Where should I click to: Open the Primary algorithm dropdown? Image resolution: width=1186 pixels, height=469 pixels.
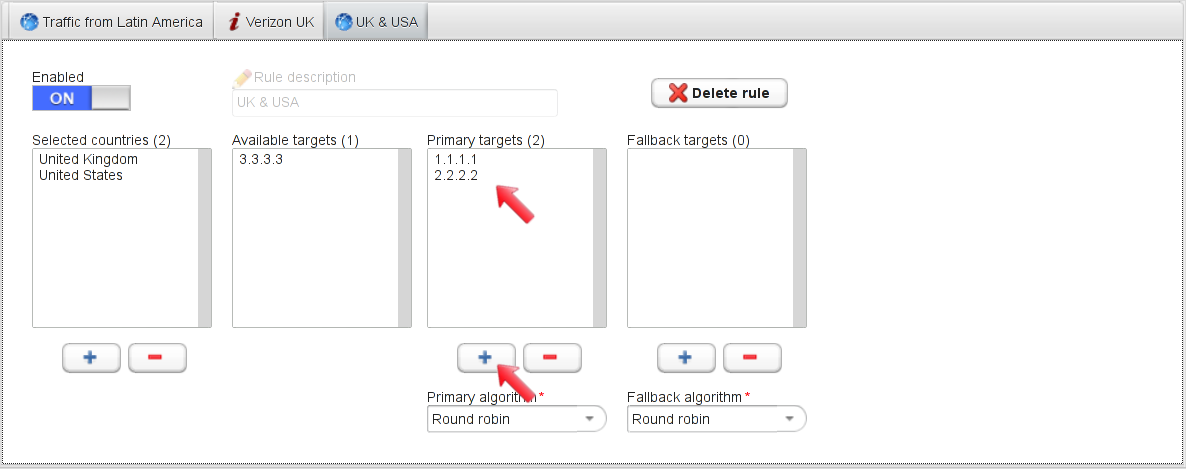pyautogui.click(x=517, y=418)
